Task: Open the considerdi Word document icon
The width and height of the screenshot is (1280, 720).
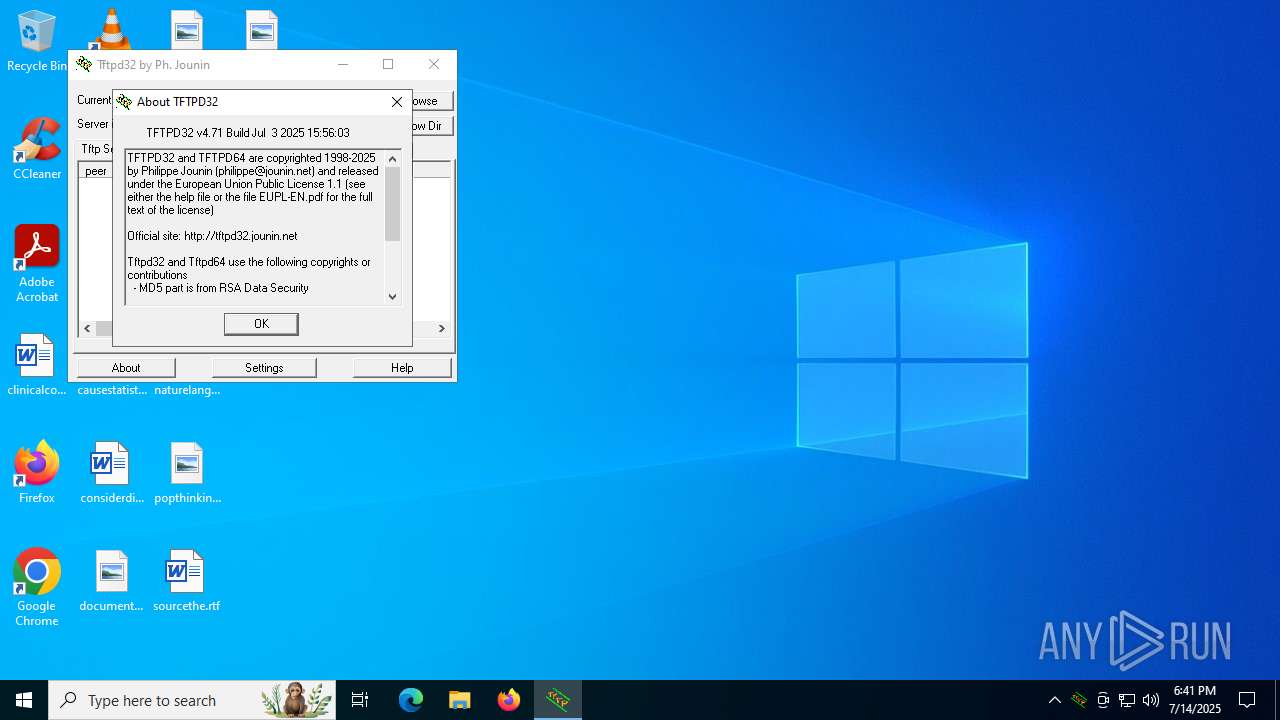Action: (111, 473)
